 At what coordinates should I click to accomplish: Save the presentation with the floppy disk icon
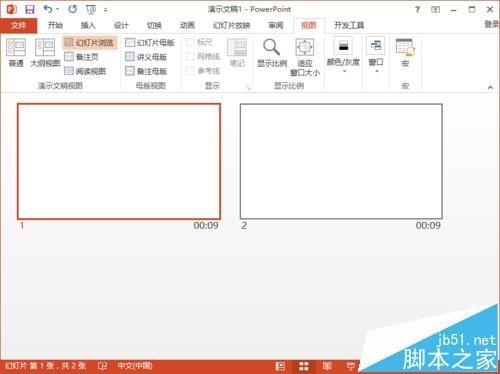pos(30,9)
